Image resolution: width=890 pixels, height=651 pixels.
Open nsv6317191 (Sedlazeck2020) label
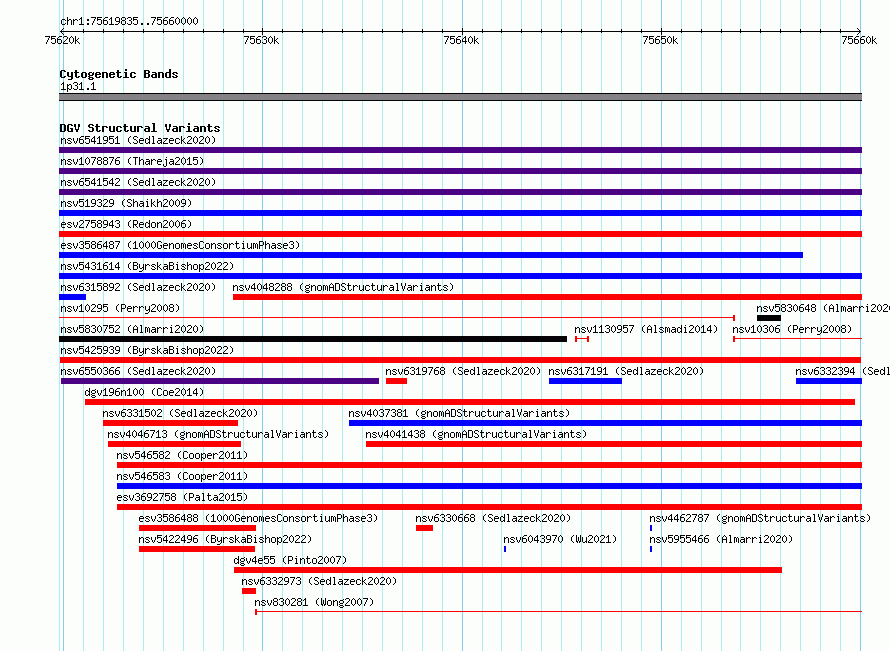pyautogui.click(x=626, y=371)
